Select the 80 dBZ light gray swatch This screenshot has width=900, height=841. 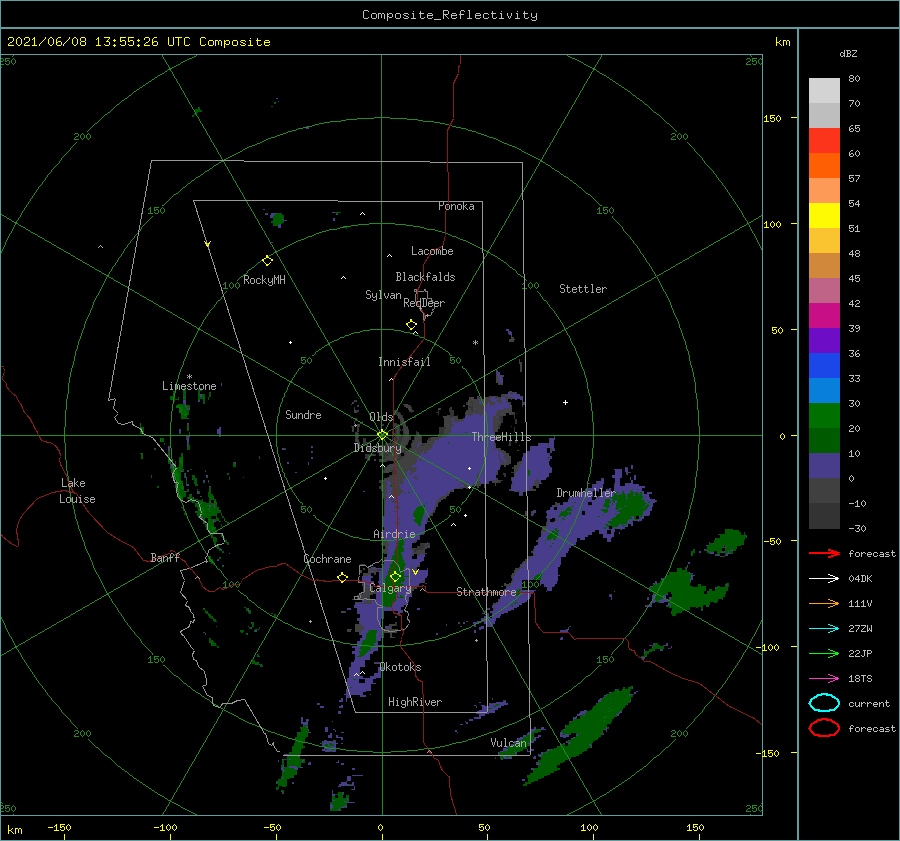point(824,90)
